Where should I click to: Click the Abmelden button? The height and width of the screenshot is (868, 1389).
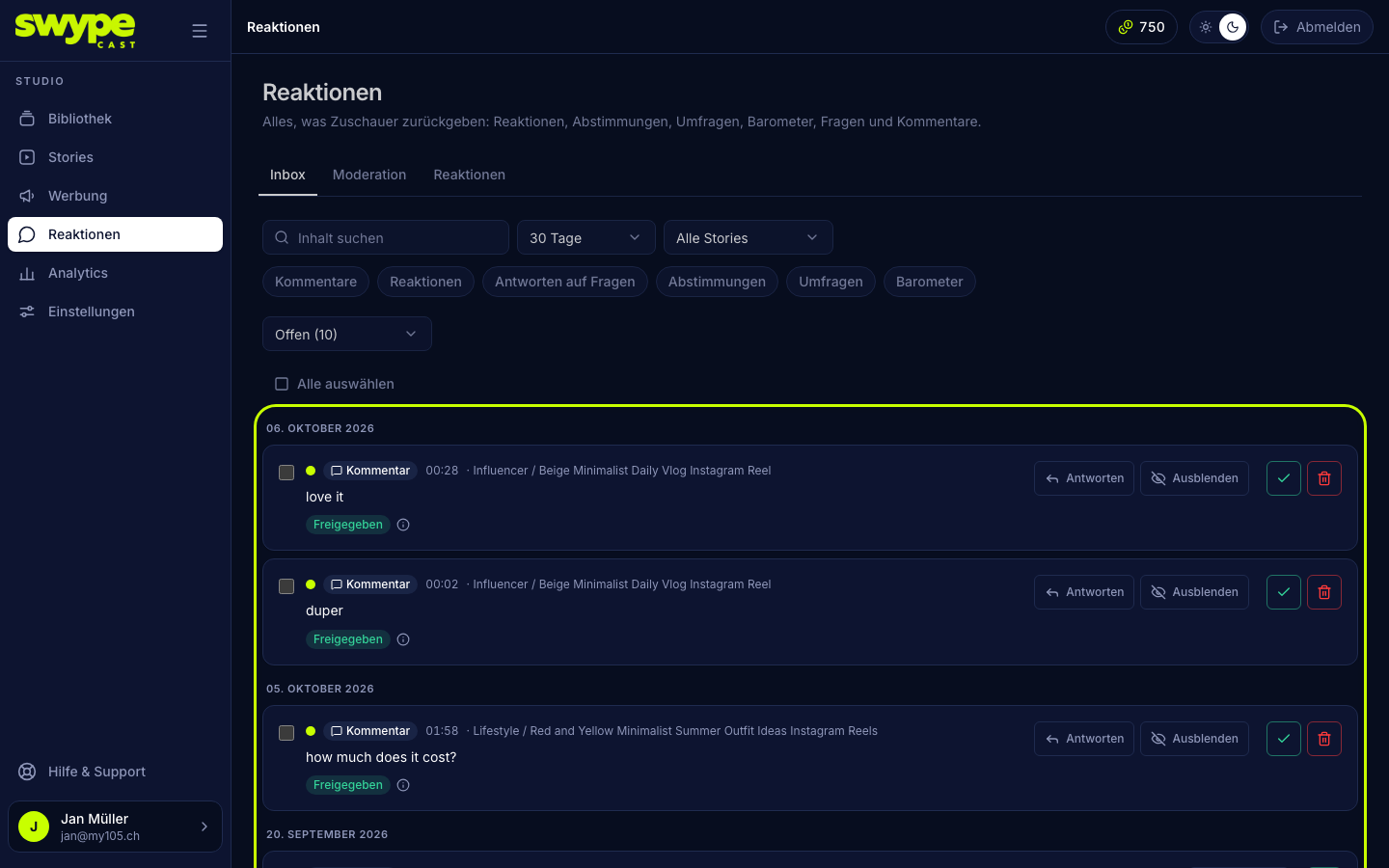coord(1317,27)
